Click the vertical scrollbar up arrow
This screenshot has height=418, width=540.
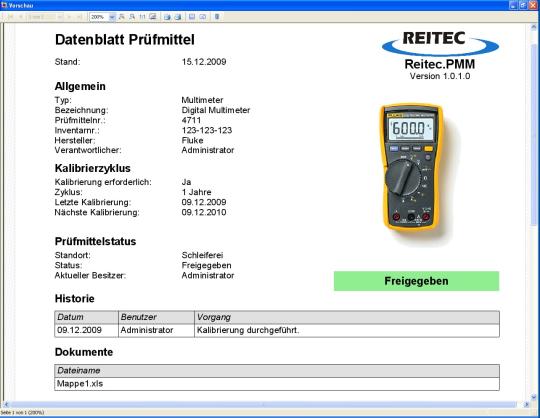click(x=534, y=27)
